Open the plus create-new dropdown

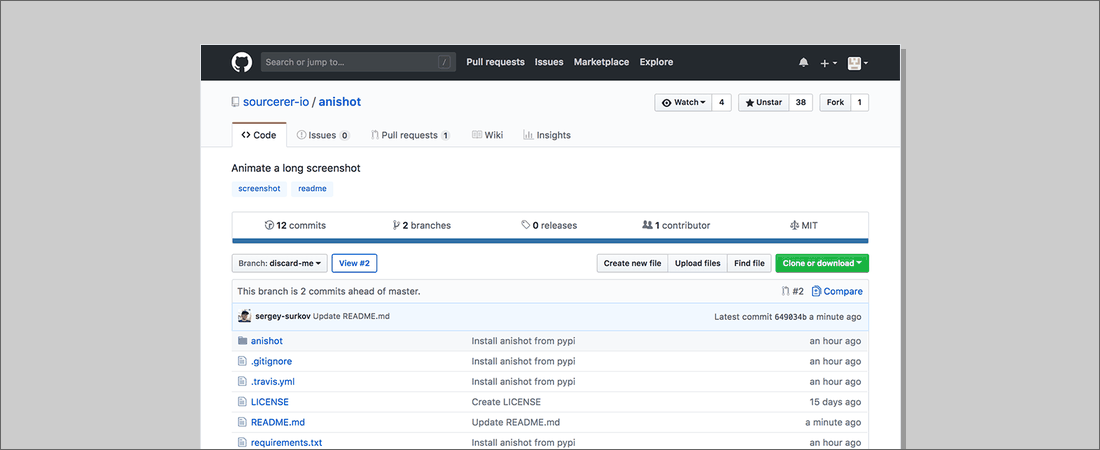[829, 62]
